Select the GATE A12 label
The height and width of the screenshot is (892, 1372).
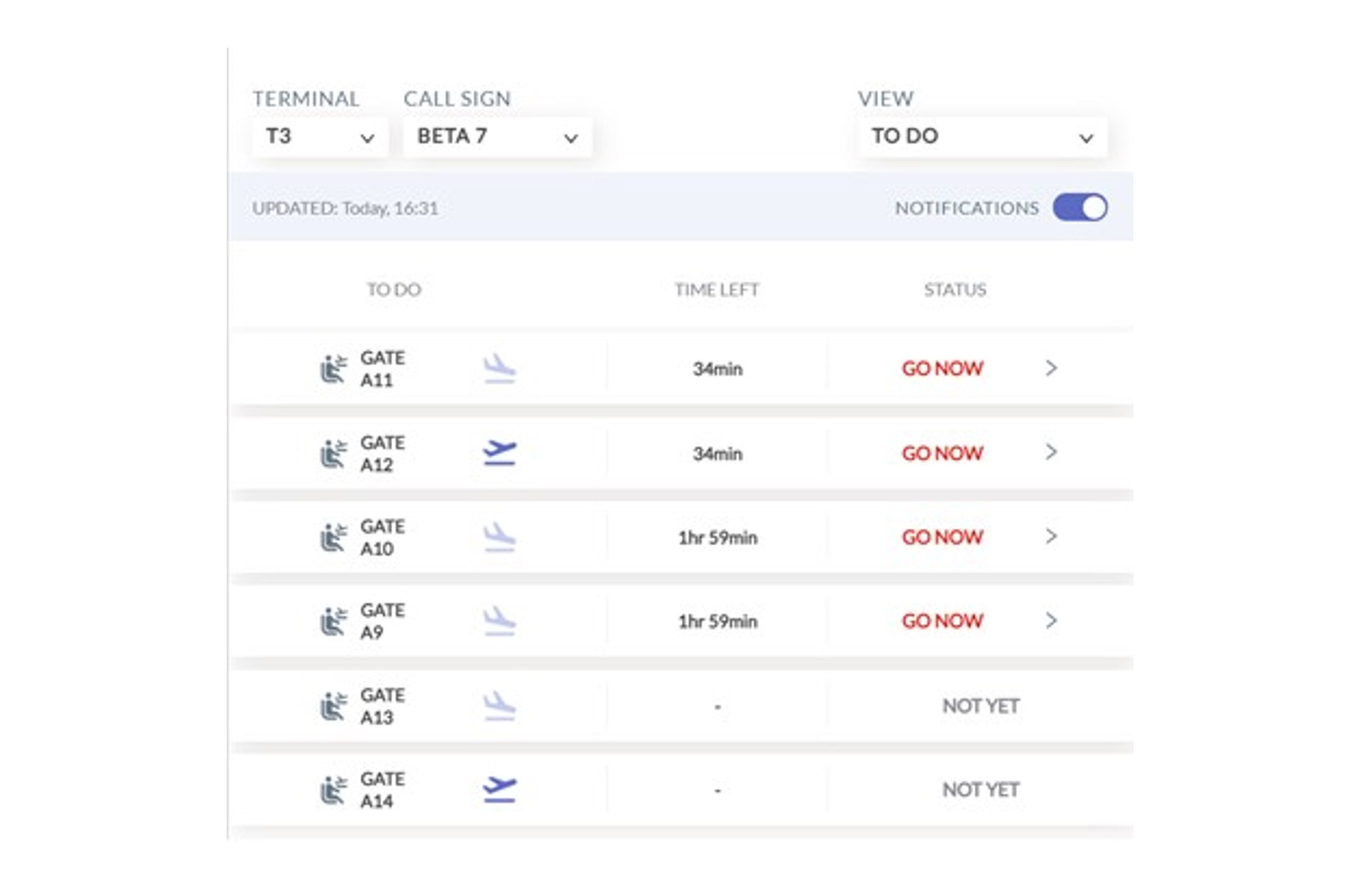(x=383, y=453)
